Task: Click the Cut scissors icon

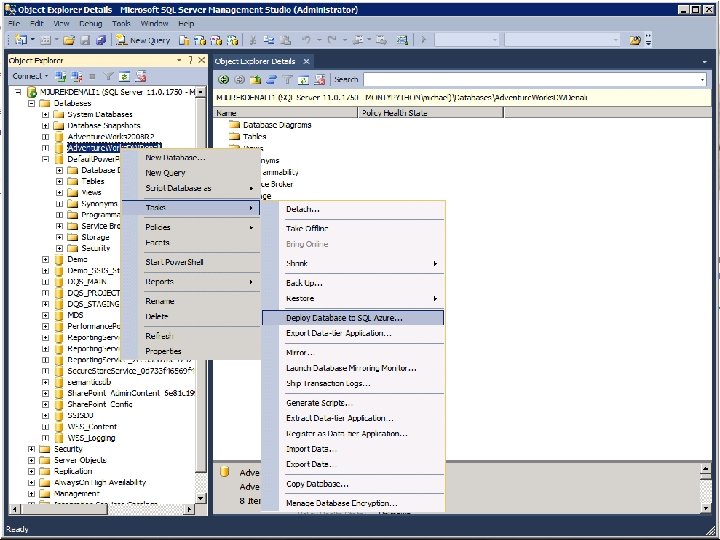Action: click(253, 40)
